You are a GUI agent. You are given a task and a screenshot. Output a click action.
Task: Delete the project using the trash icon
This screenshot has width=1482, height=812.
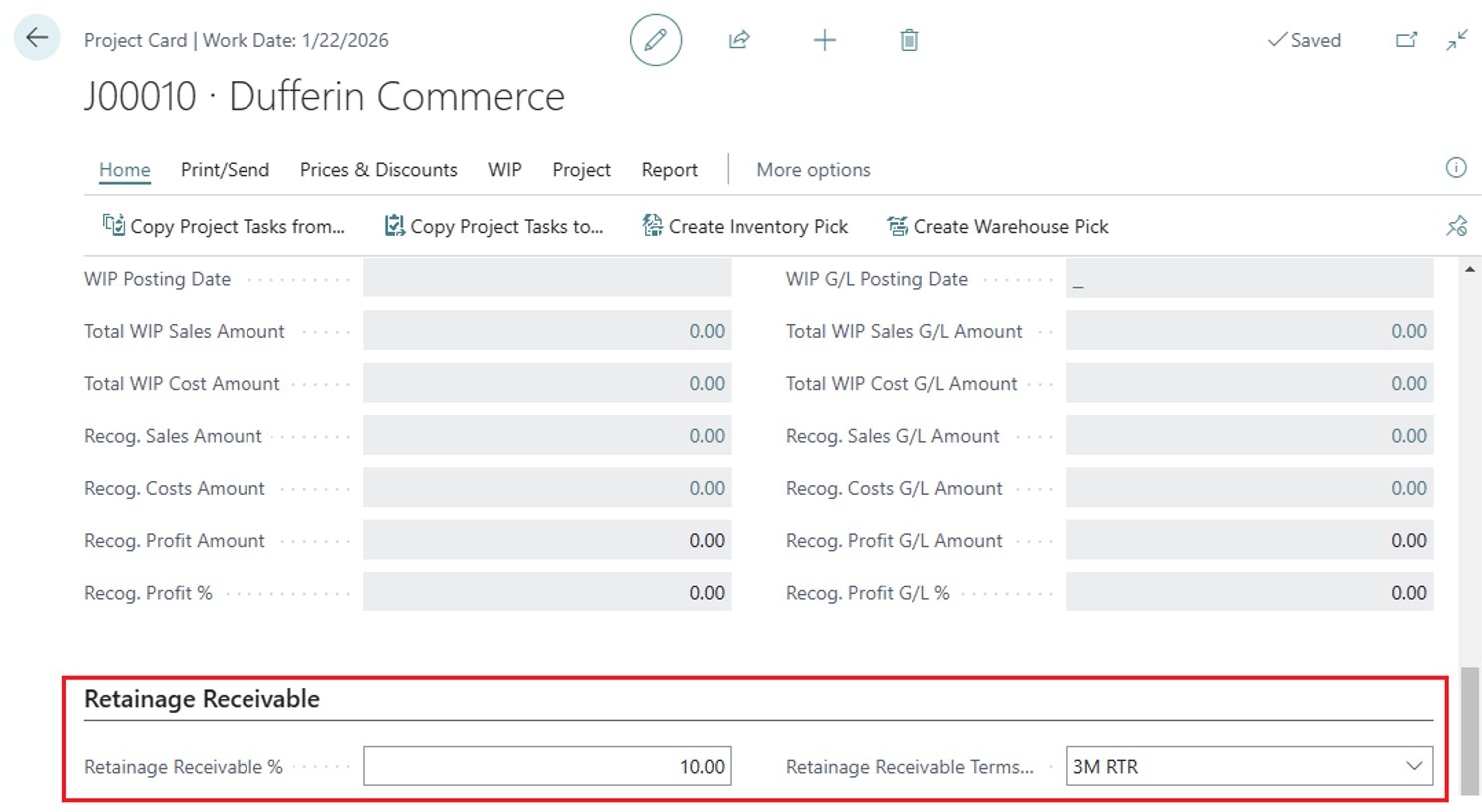(x=908, y=40)
